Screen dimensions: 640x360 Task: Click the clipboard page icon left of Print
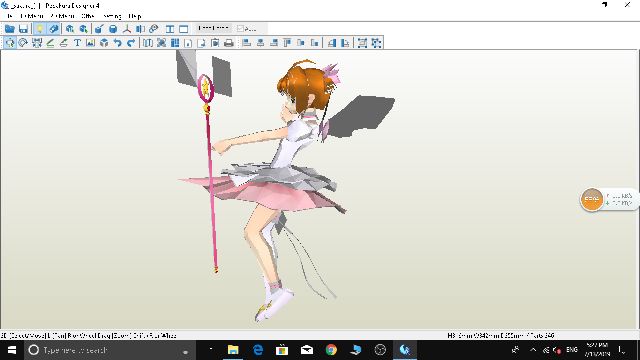click(215, 42)
